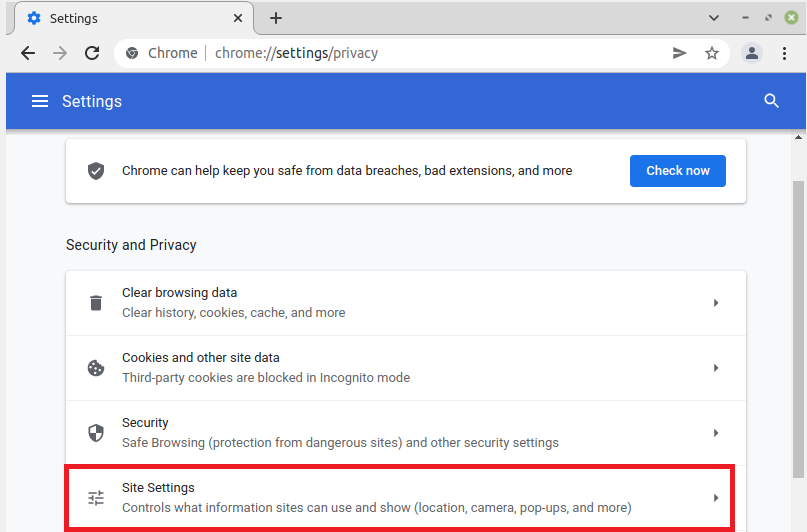The height and width of the screenshot is (532, 807).
Task: Restore the Chrome window size
Action: pyautogui.click(x=768, y=18)
